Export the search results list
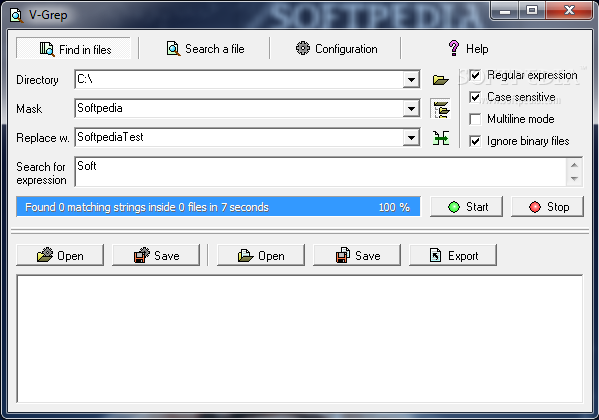599x420 pixels. click(453, 255)
